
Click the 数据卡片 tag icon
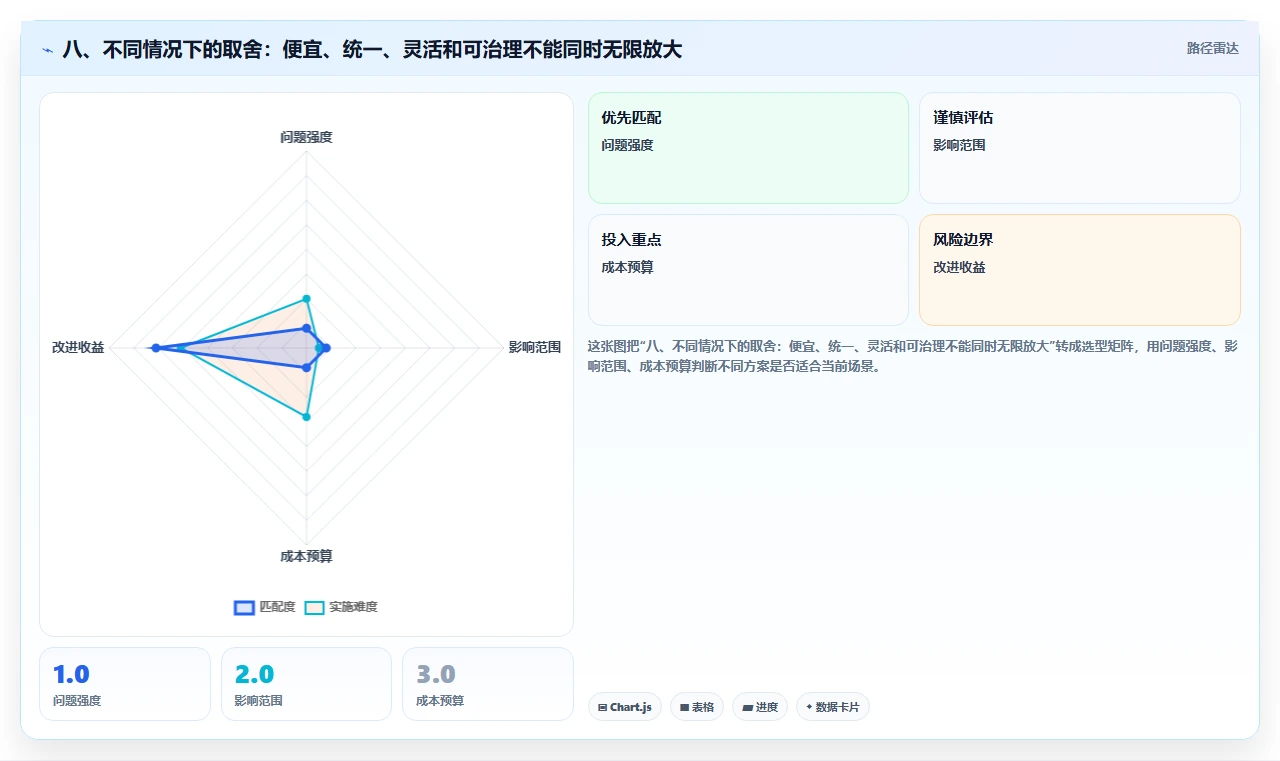[809, 707]
